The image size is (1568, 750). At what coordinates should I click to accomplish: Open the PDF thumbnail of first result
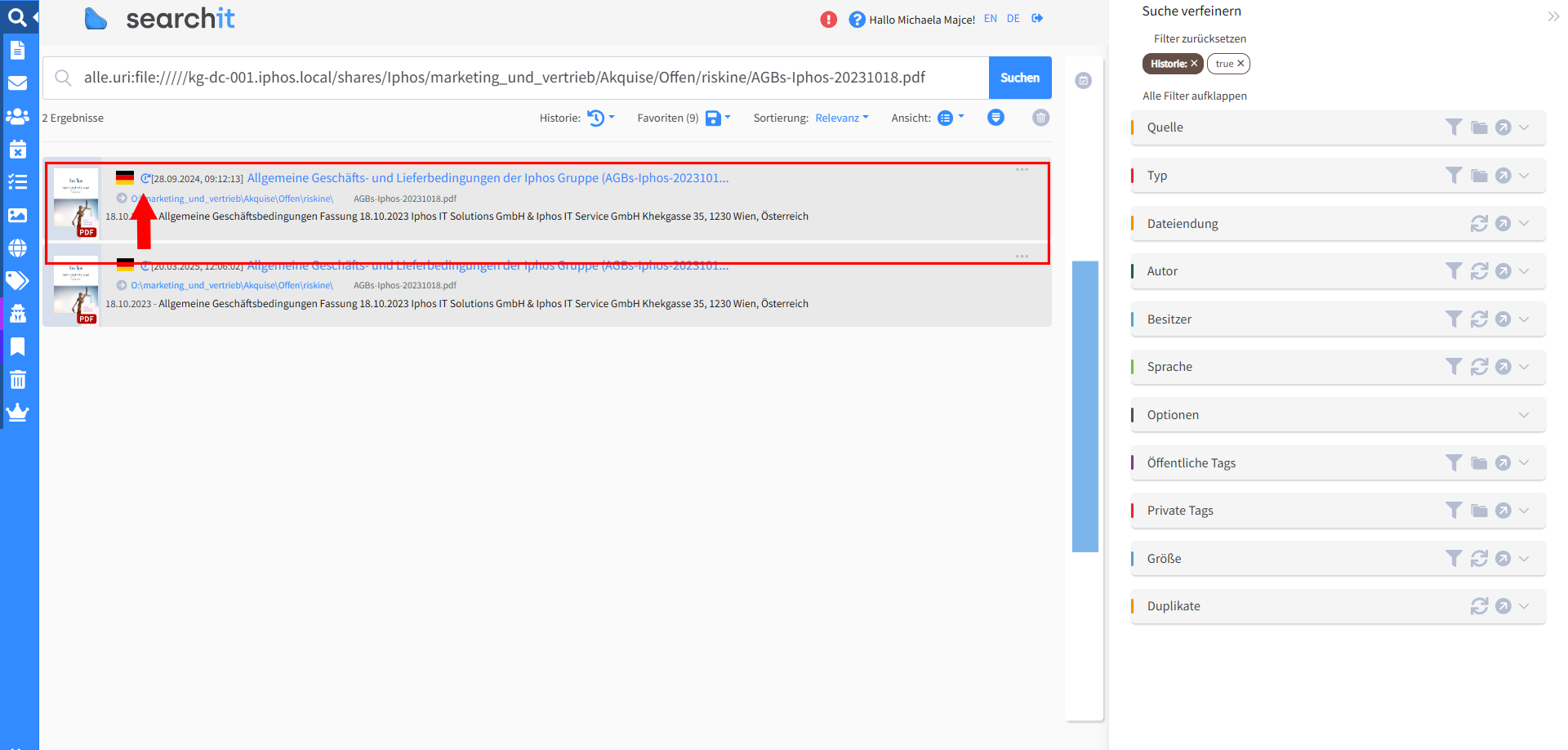(76, 203)
